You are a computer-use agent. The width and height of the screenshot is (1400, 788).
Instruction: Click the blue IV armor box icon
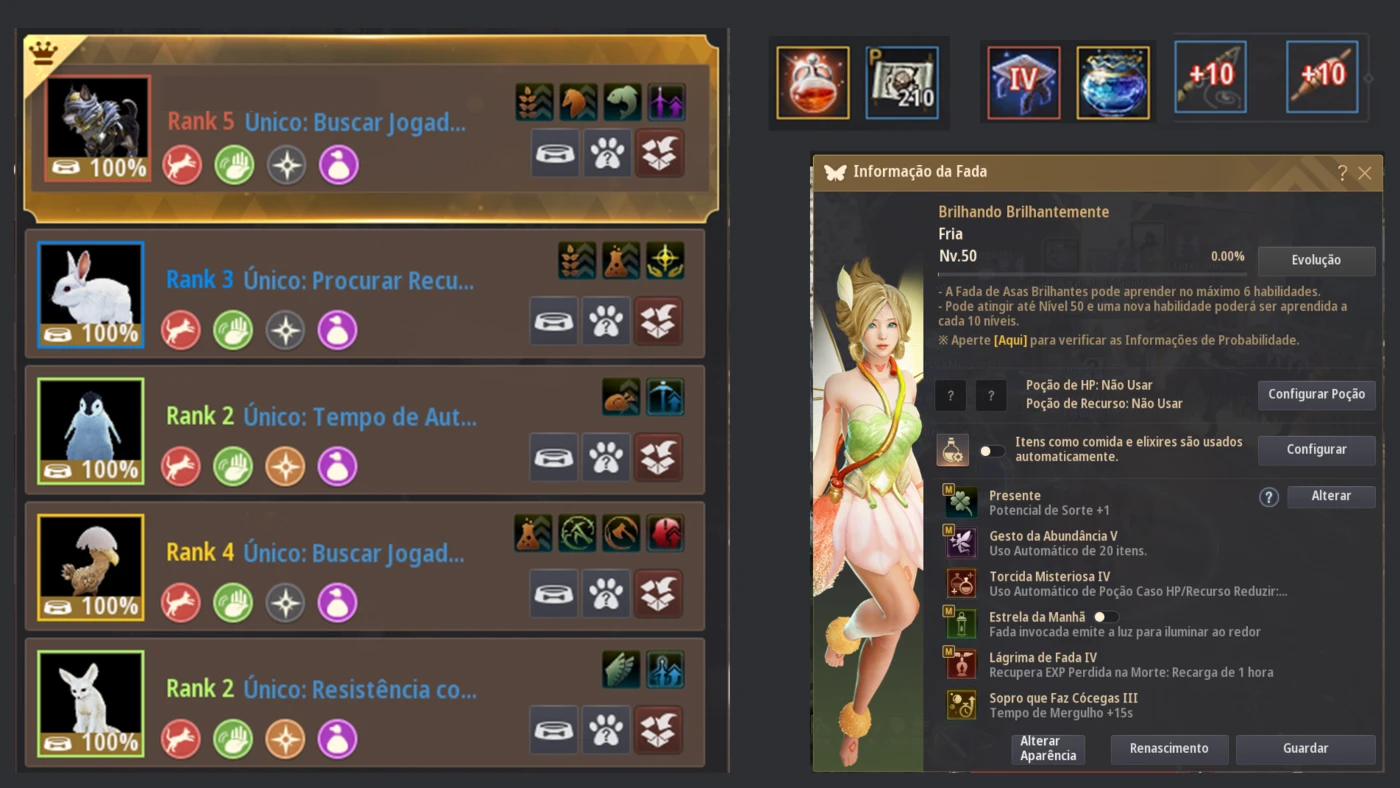tap(1023, 83)
